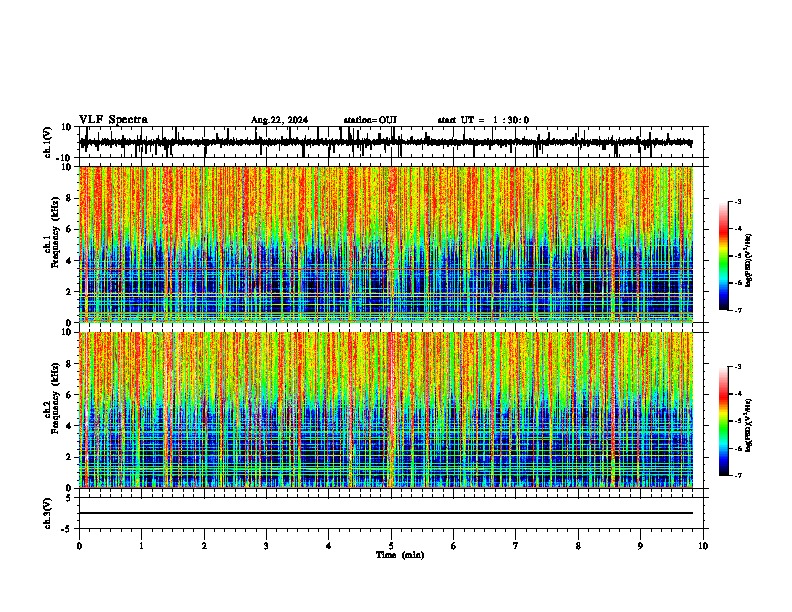Click the "ch.3(V)" axis label
This screenshot has height=612, width=792.
(48, 513)
